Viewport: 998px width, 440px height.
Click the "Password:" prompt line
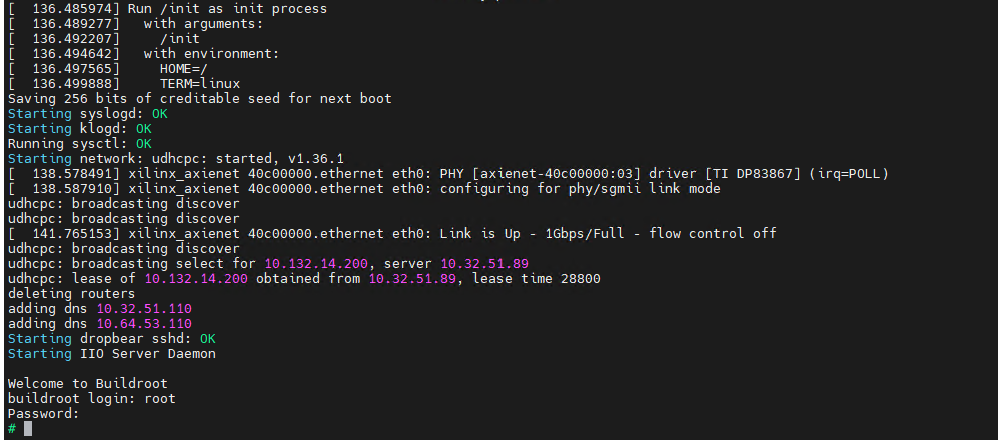[x=43, y=413]
